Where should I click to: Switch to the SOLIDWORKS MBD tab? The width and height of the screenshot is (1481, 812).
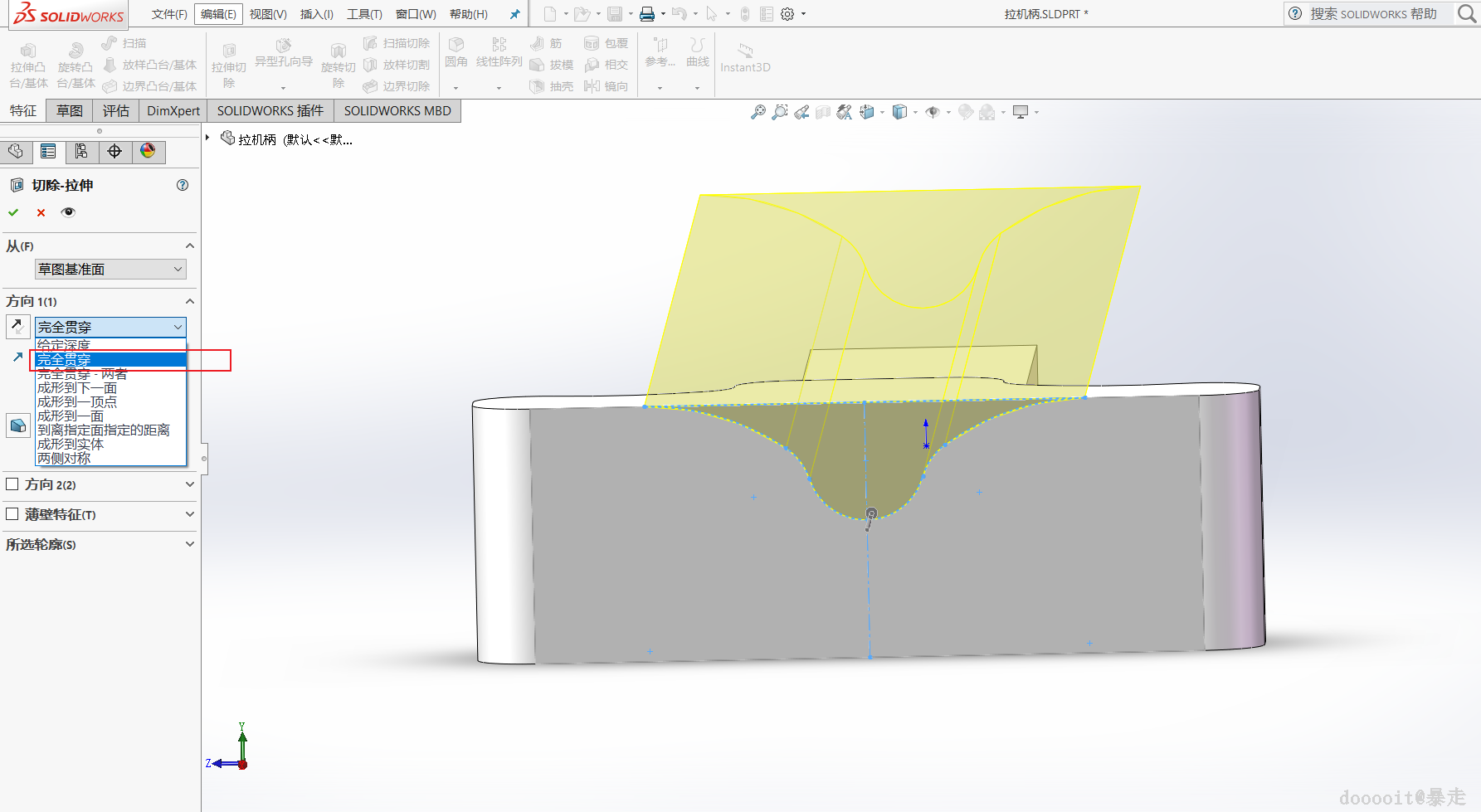tap(397, 111)
